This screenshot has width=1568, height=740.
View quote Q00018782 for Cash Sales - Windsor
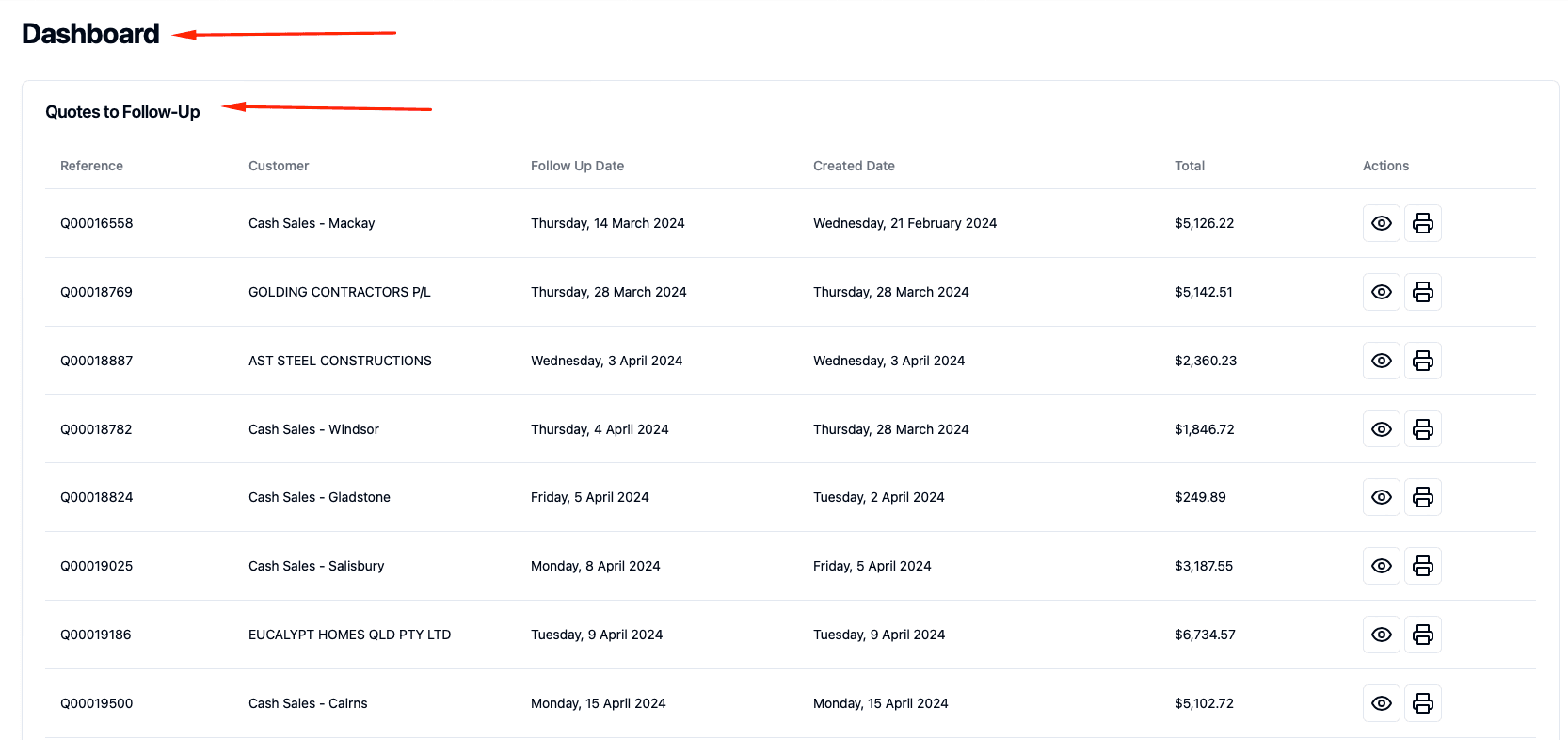[x=1381, y=429]
